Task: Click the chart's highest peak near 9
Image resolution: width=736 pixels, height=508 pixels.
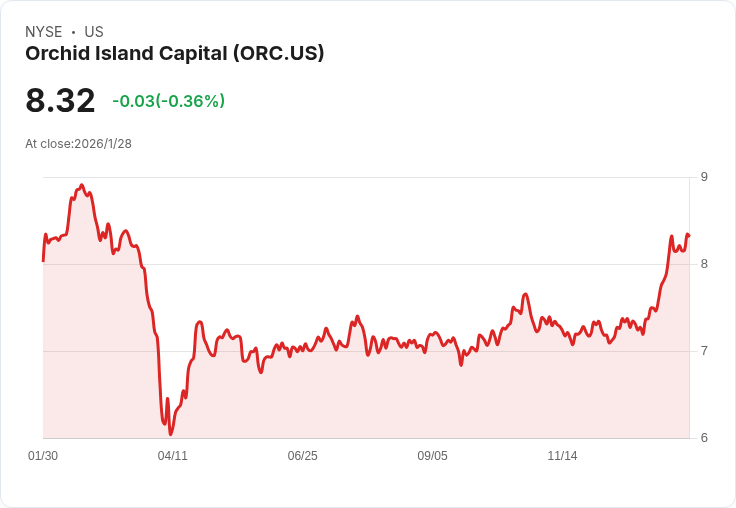Action: click(82, 185)
